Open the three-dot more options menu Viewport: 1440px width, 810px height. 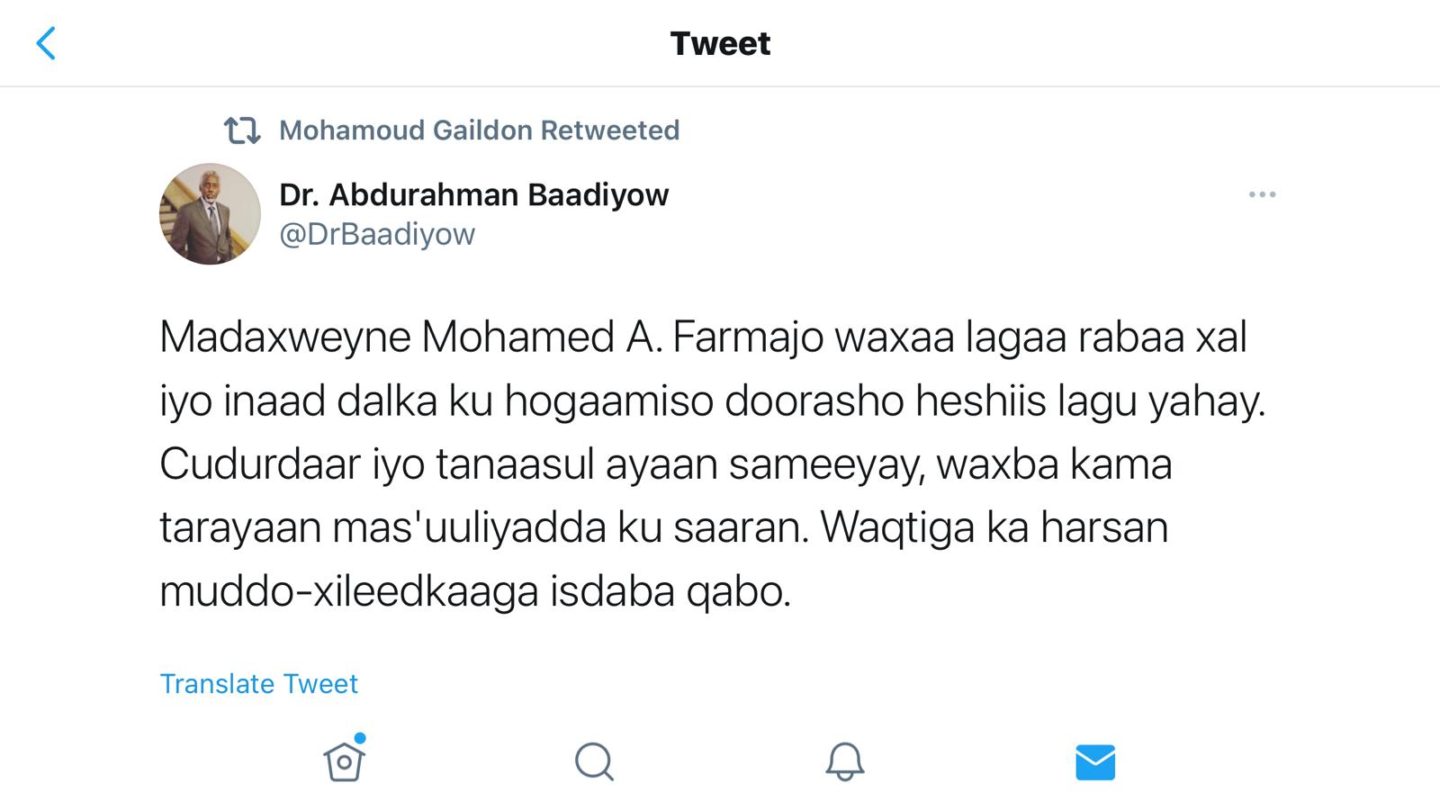(x=1262, y=194)
